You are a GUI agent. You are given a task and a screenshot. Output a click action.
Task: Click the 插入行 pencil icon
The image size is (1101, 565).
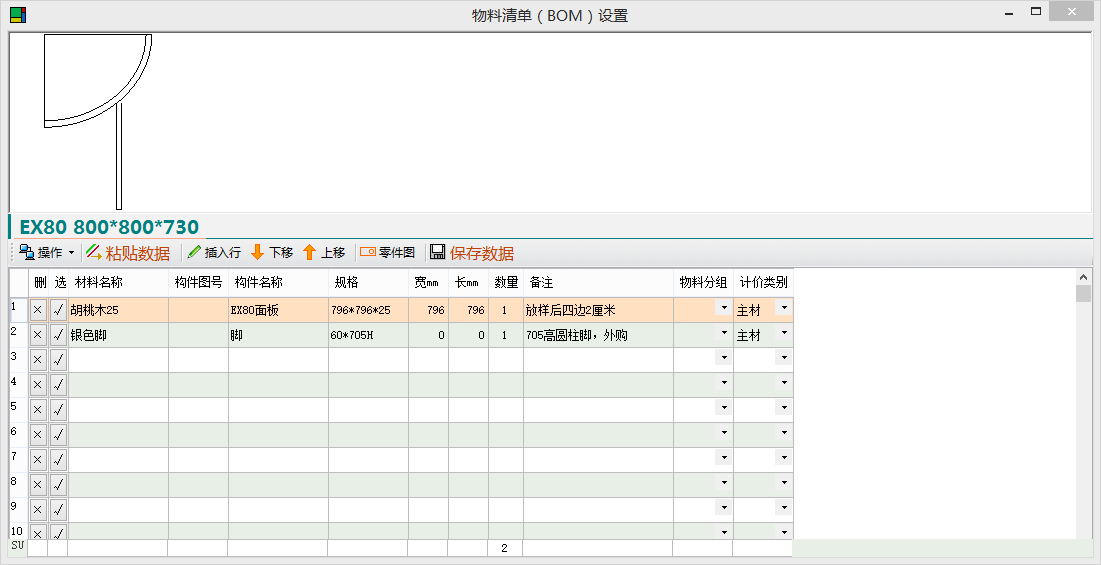pos(194,253)
